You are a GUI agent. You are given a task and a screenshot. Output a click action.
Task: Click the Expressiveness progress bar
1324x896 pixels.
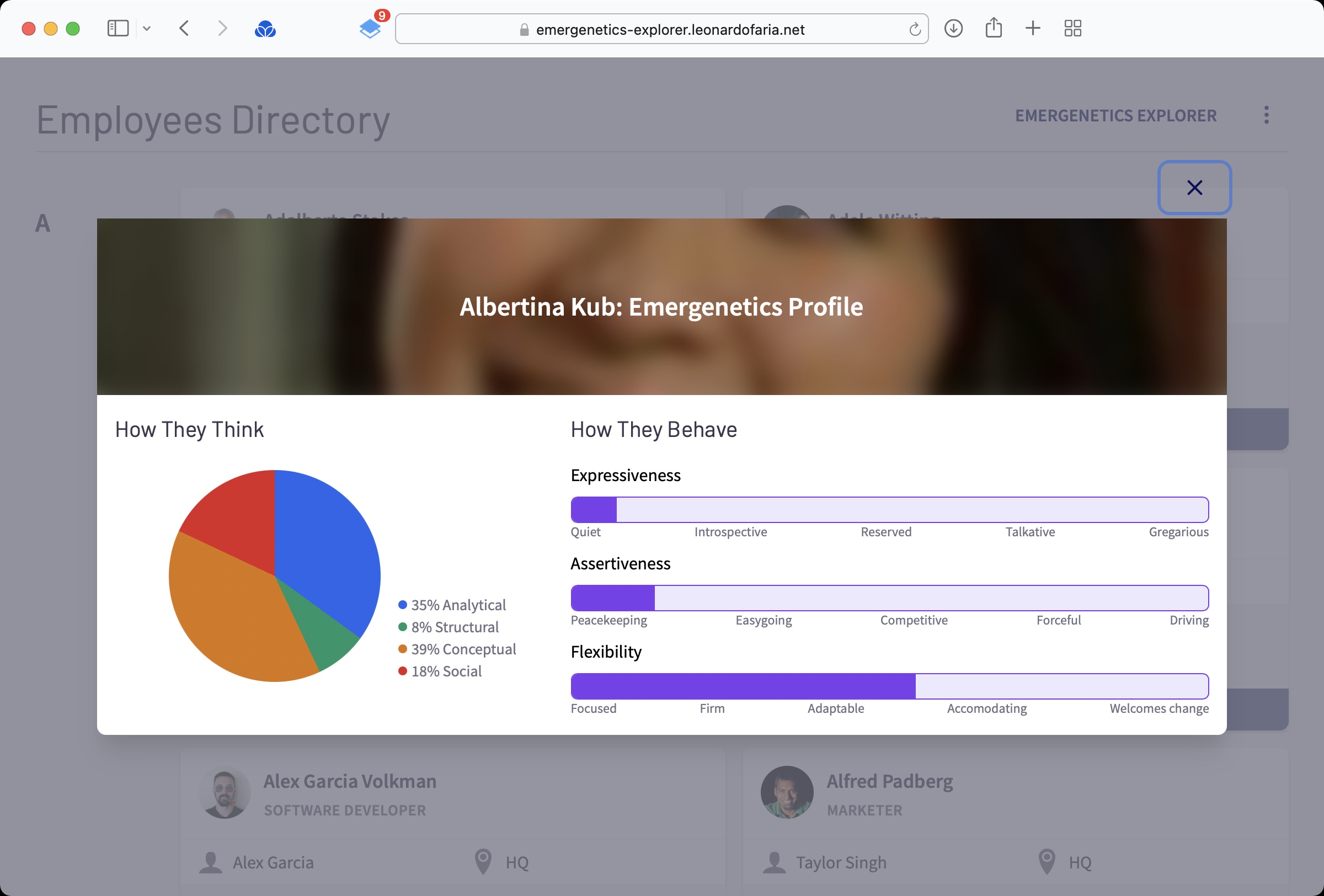[x=889, y=510]
